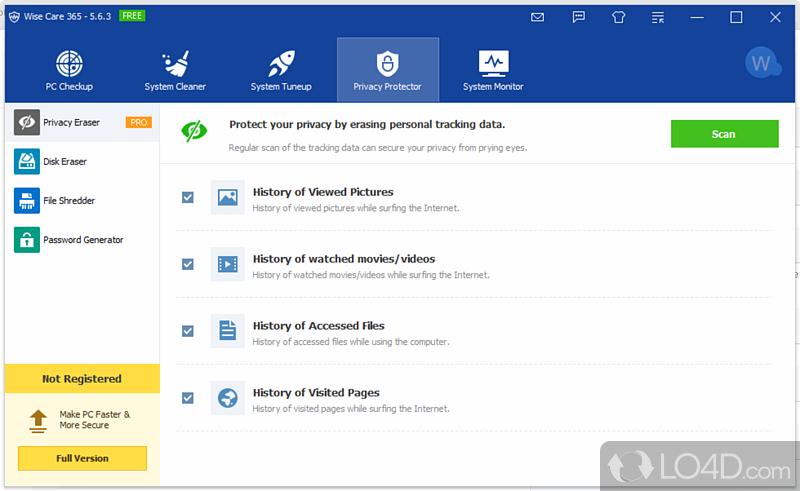Toggle History of Visited Pages checkbox

[x=188, y=398]
